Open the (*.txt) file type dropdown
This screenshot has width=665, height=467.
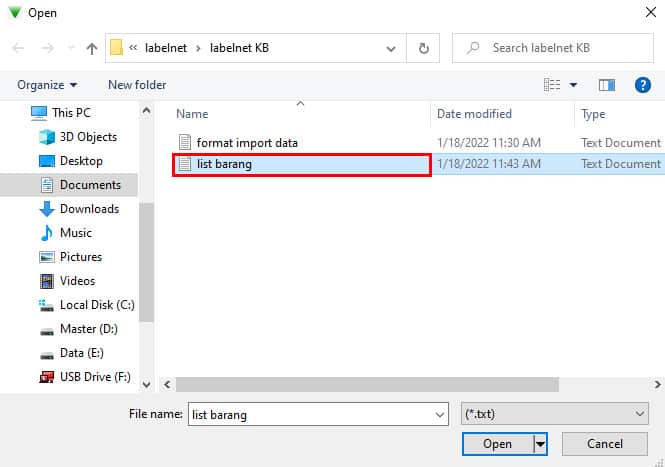(x=554, y=414)
